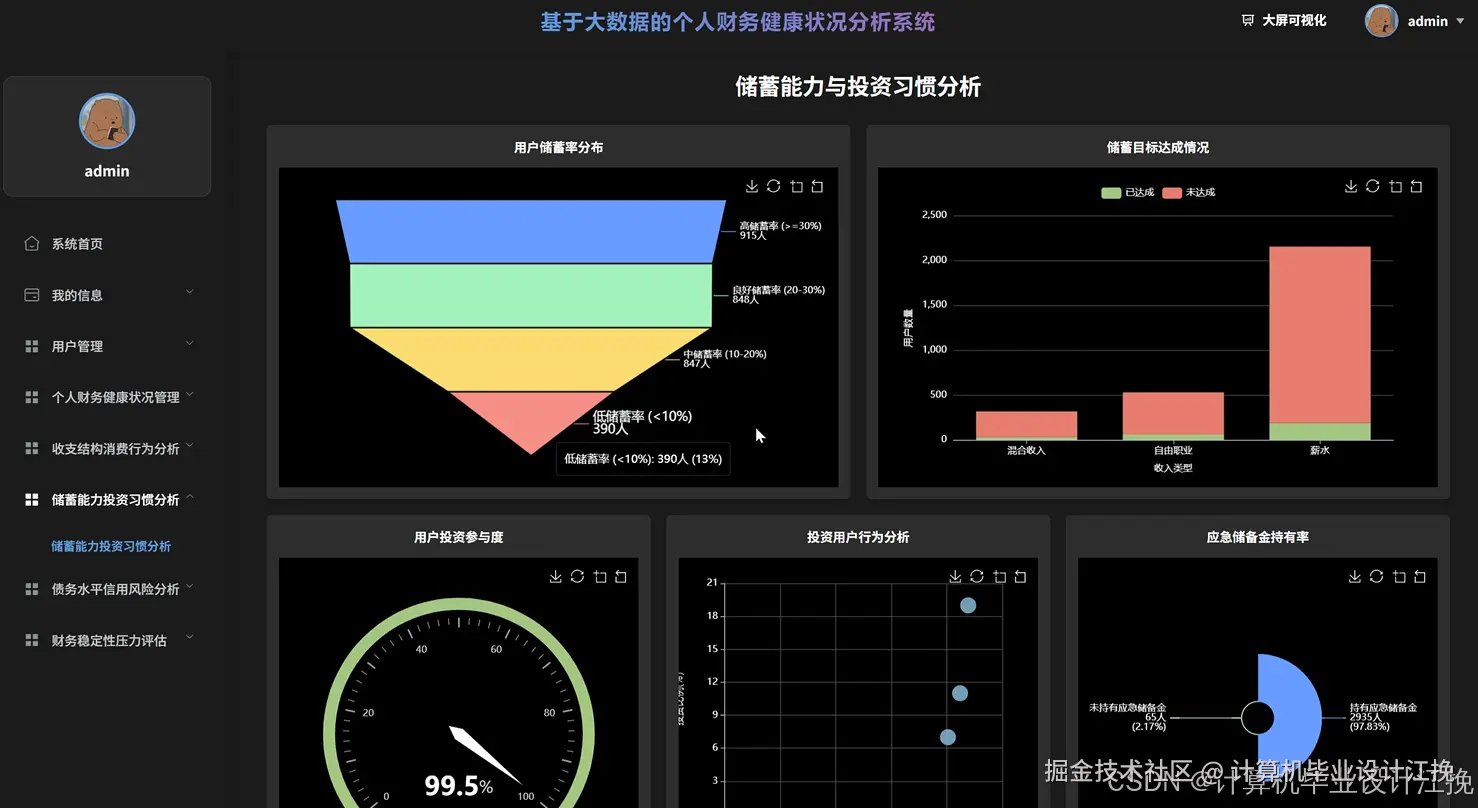This screenshot has height=808, width=1478.
Task: Click the header admin avatar picture
Action: pyautogui.click(x=1381, y=21)
